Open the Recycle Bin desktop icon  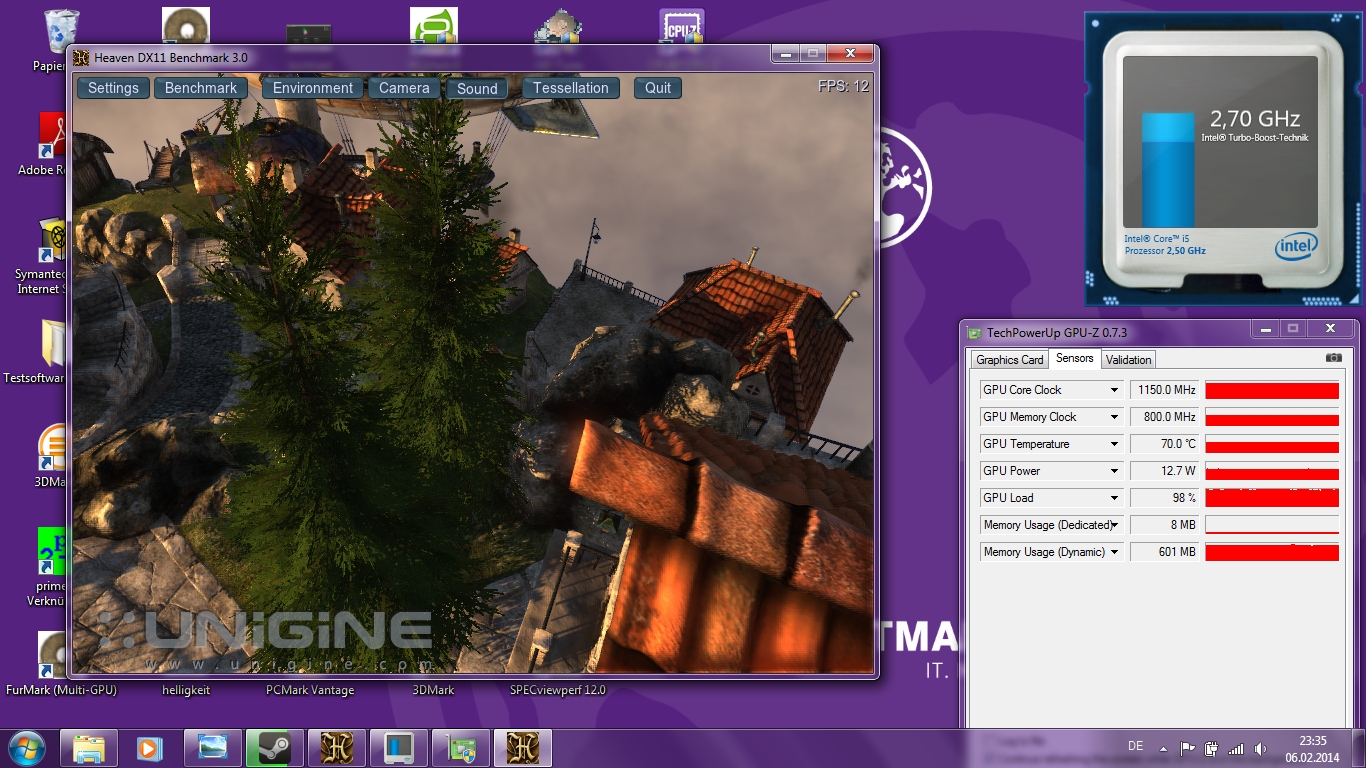coord(62,31)
